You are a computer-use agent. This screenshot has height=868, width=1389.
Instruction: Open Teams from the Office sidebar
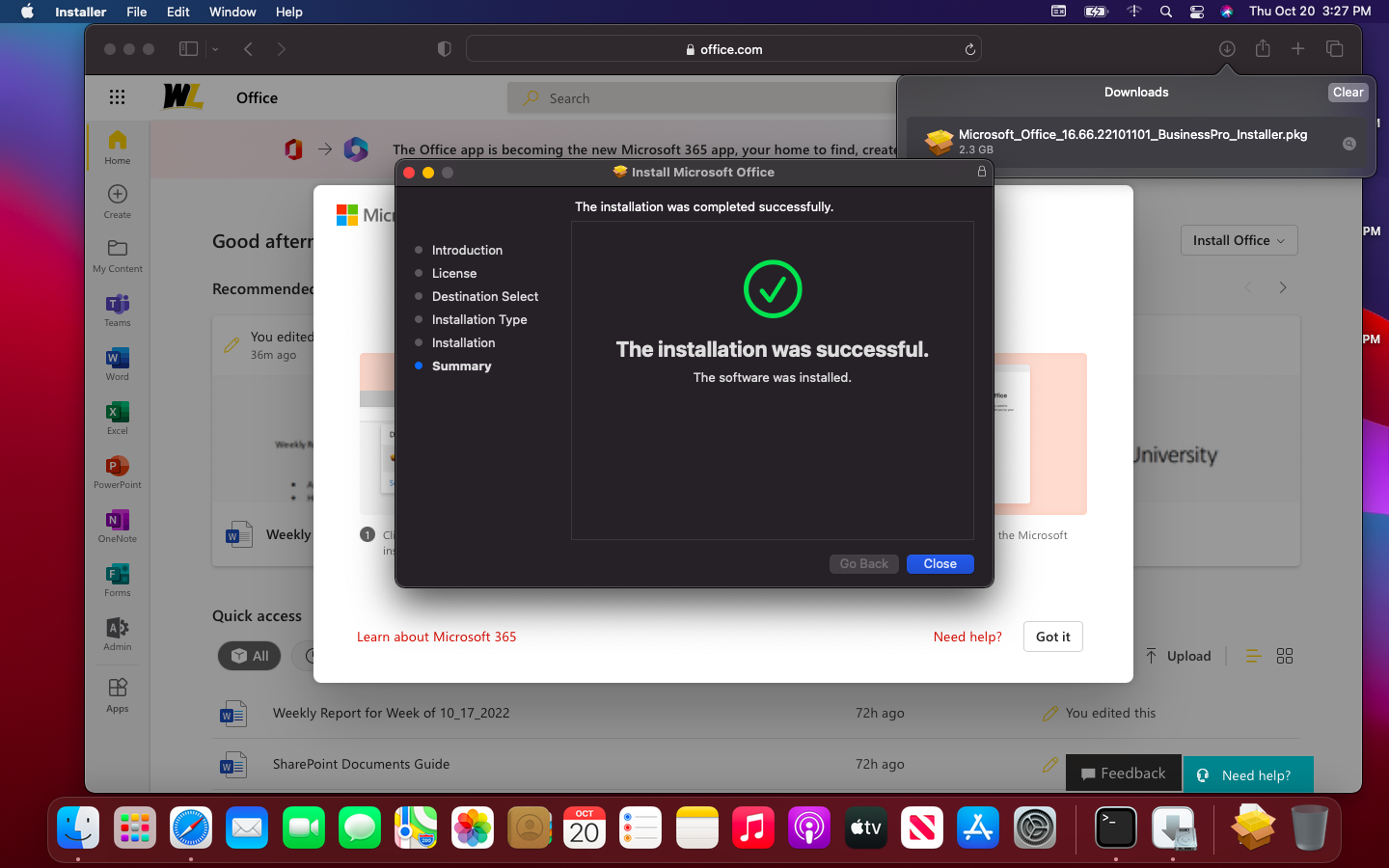click(118, 309)
